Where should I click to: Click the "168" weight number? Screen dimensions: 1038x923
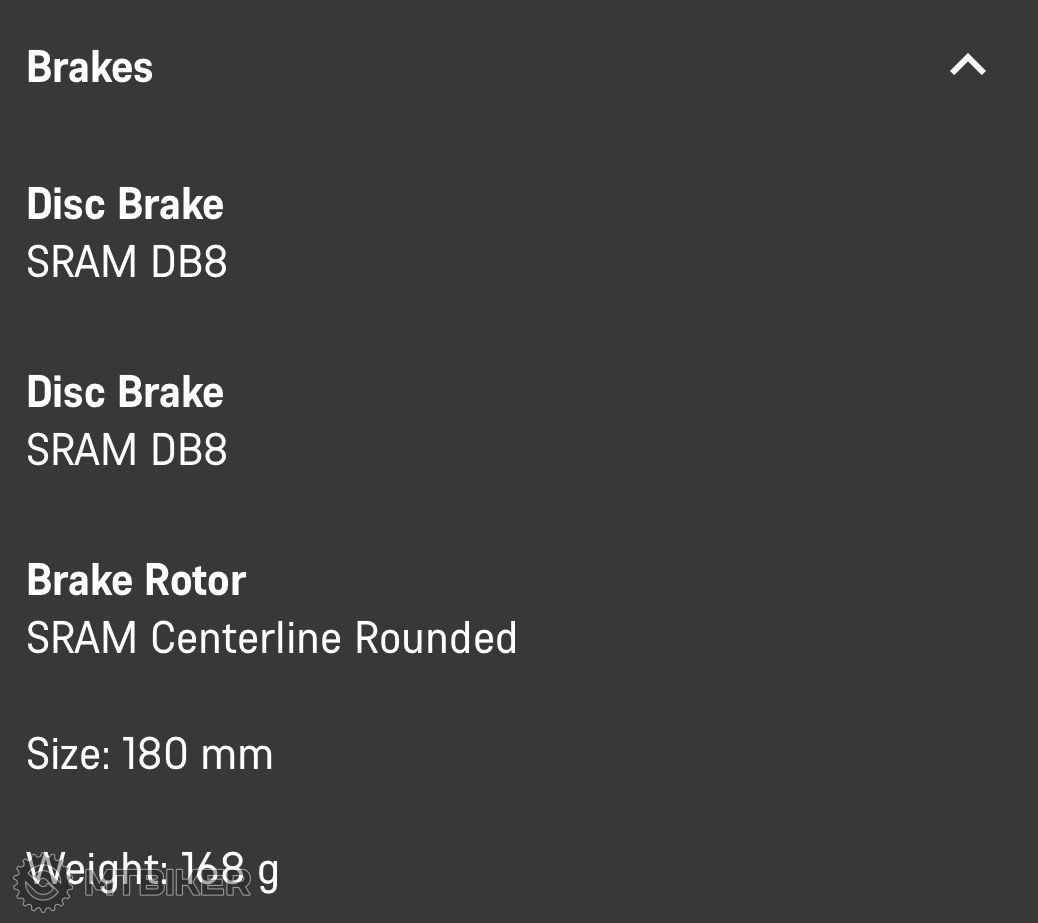tap(213, 870)
